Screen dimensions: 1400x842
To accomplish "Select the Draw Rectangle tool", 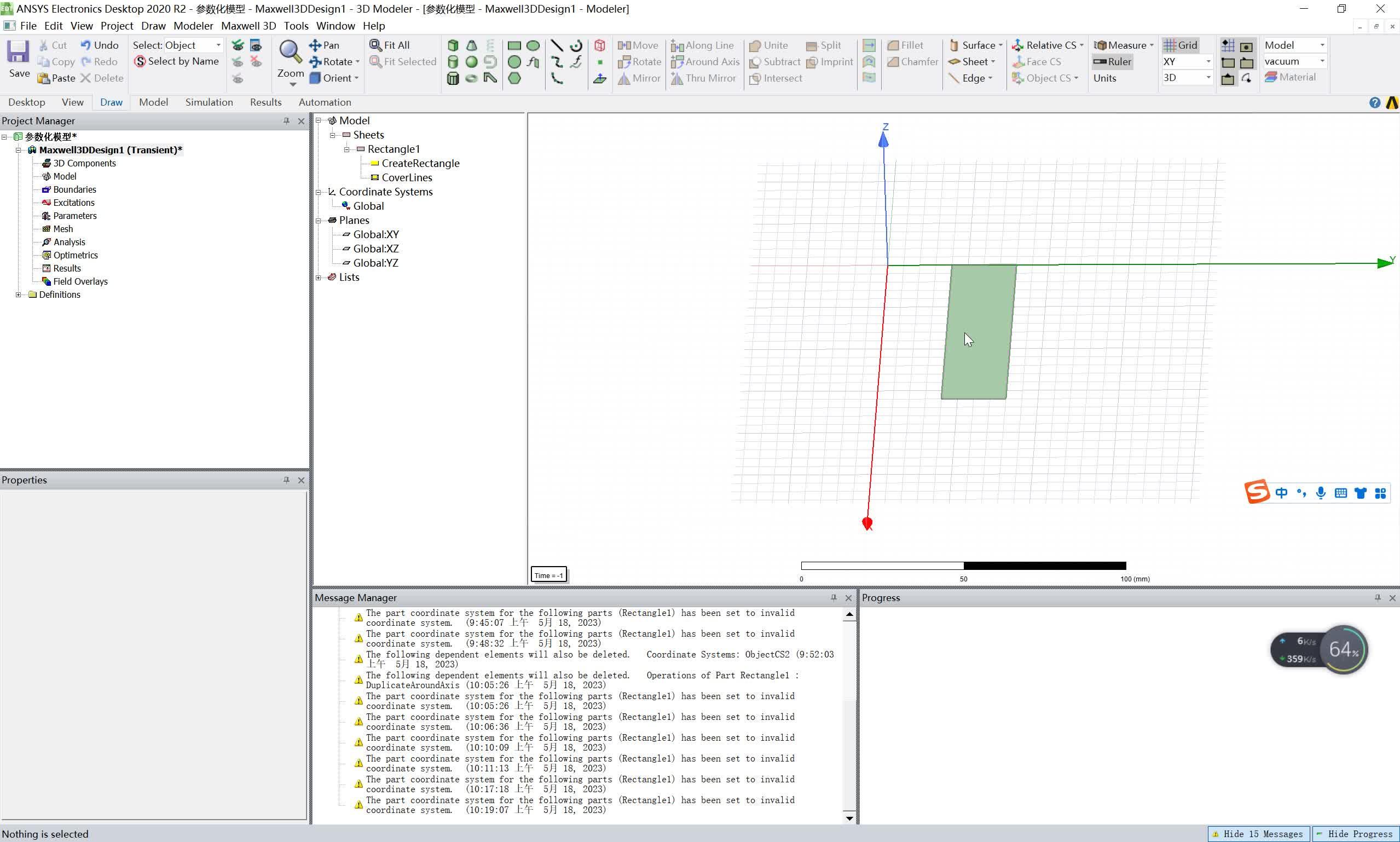I will 514,45.
